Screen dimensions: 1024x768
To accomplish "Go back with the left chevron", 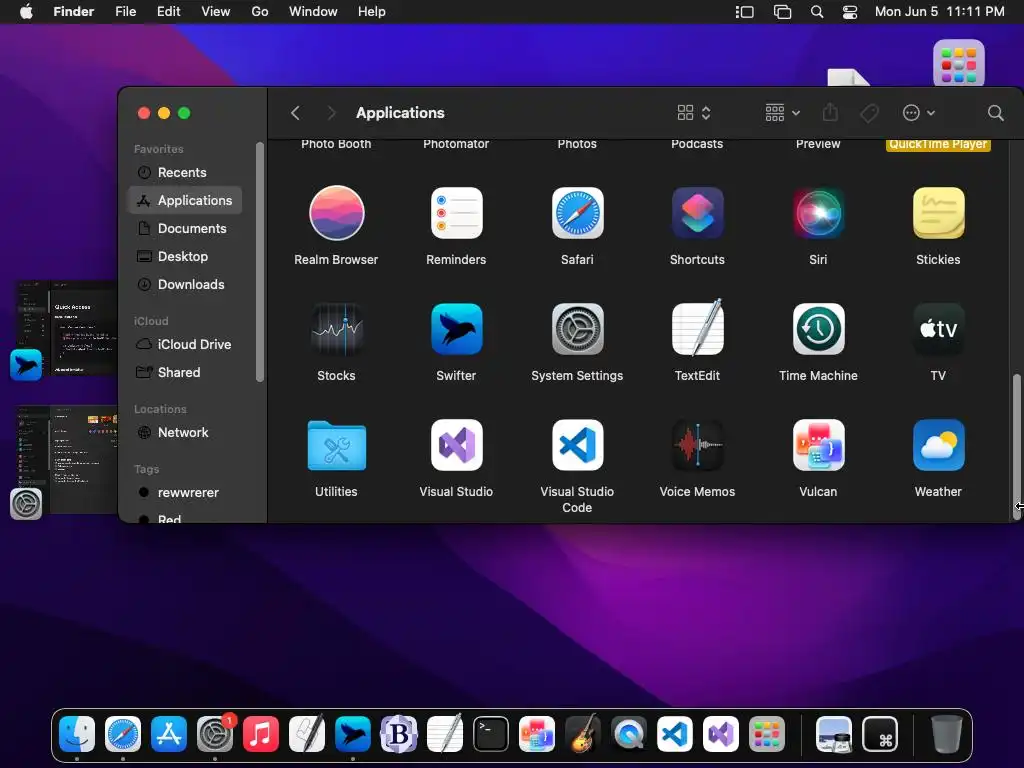I will point(295,113).
